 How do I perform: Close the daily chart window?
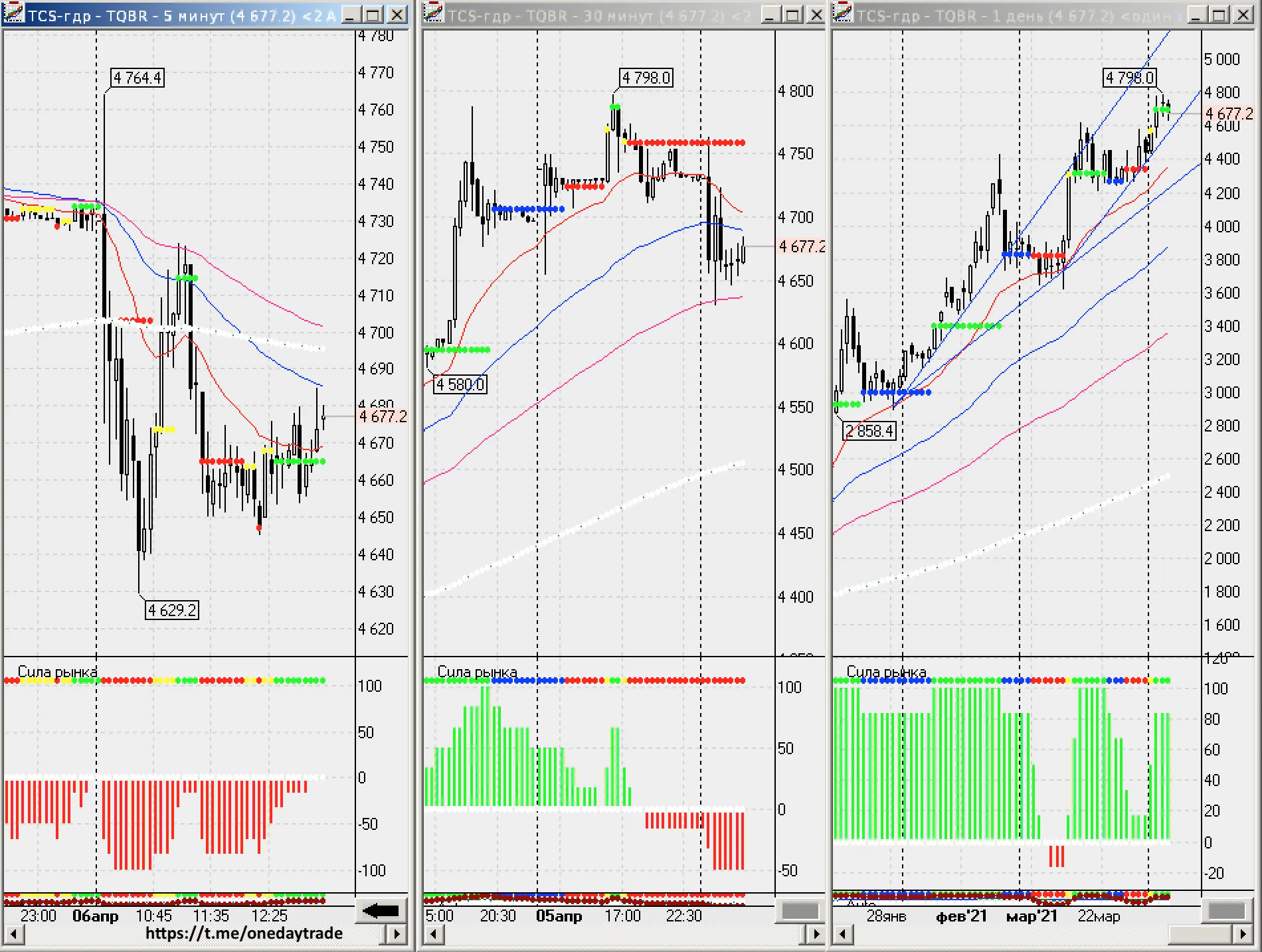point(1242,15)
